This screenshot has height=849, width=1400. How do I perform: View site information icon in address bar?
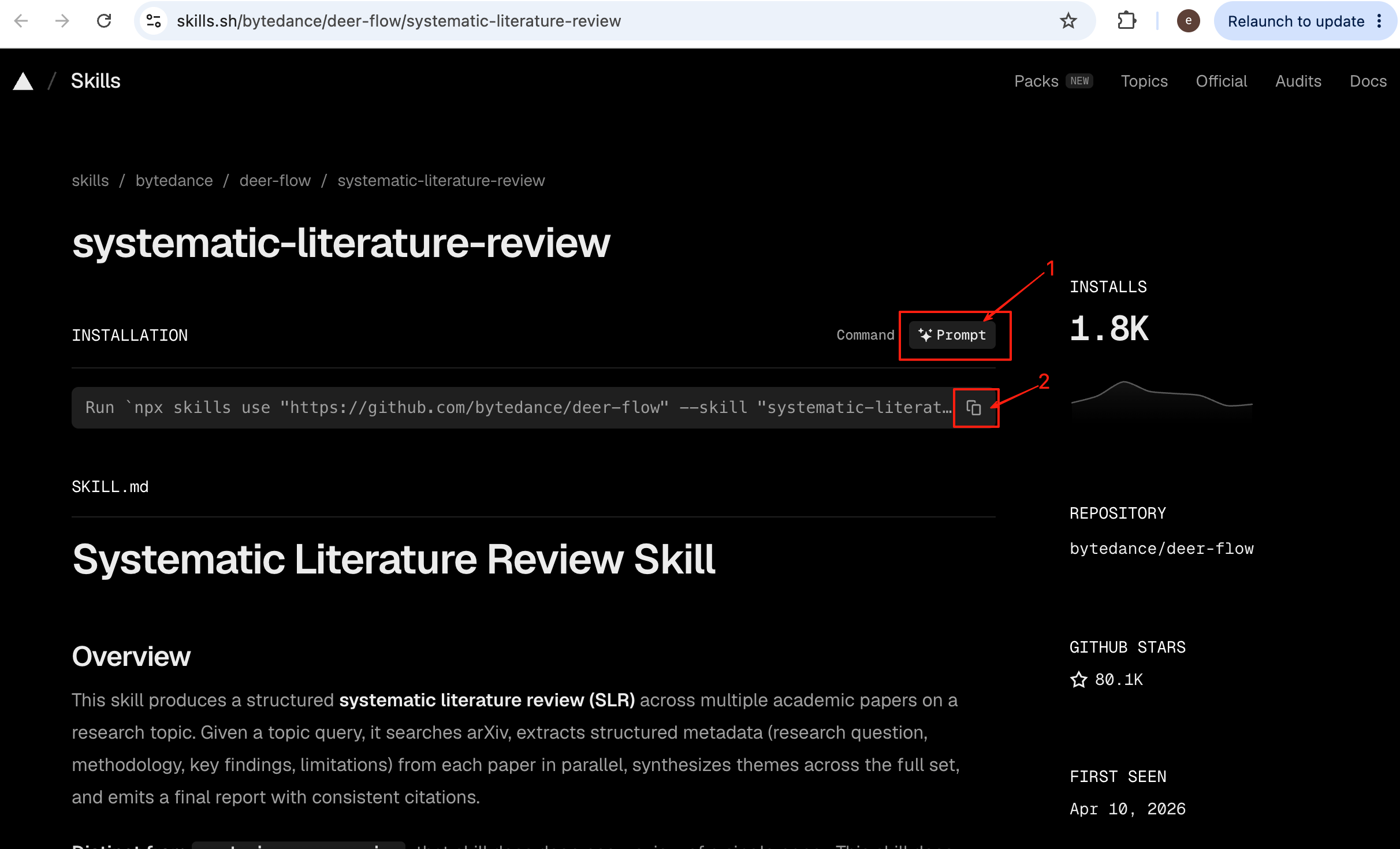[154, 21]
